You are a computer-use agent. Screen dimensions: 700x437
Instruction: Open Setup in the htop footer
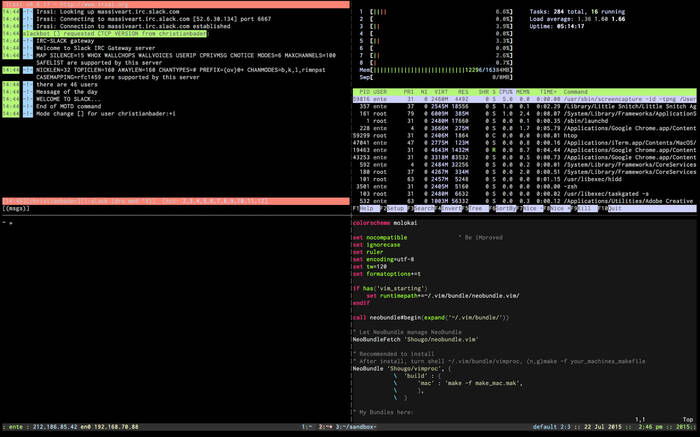click(x=398, y=208)
